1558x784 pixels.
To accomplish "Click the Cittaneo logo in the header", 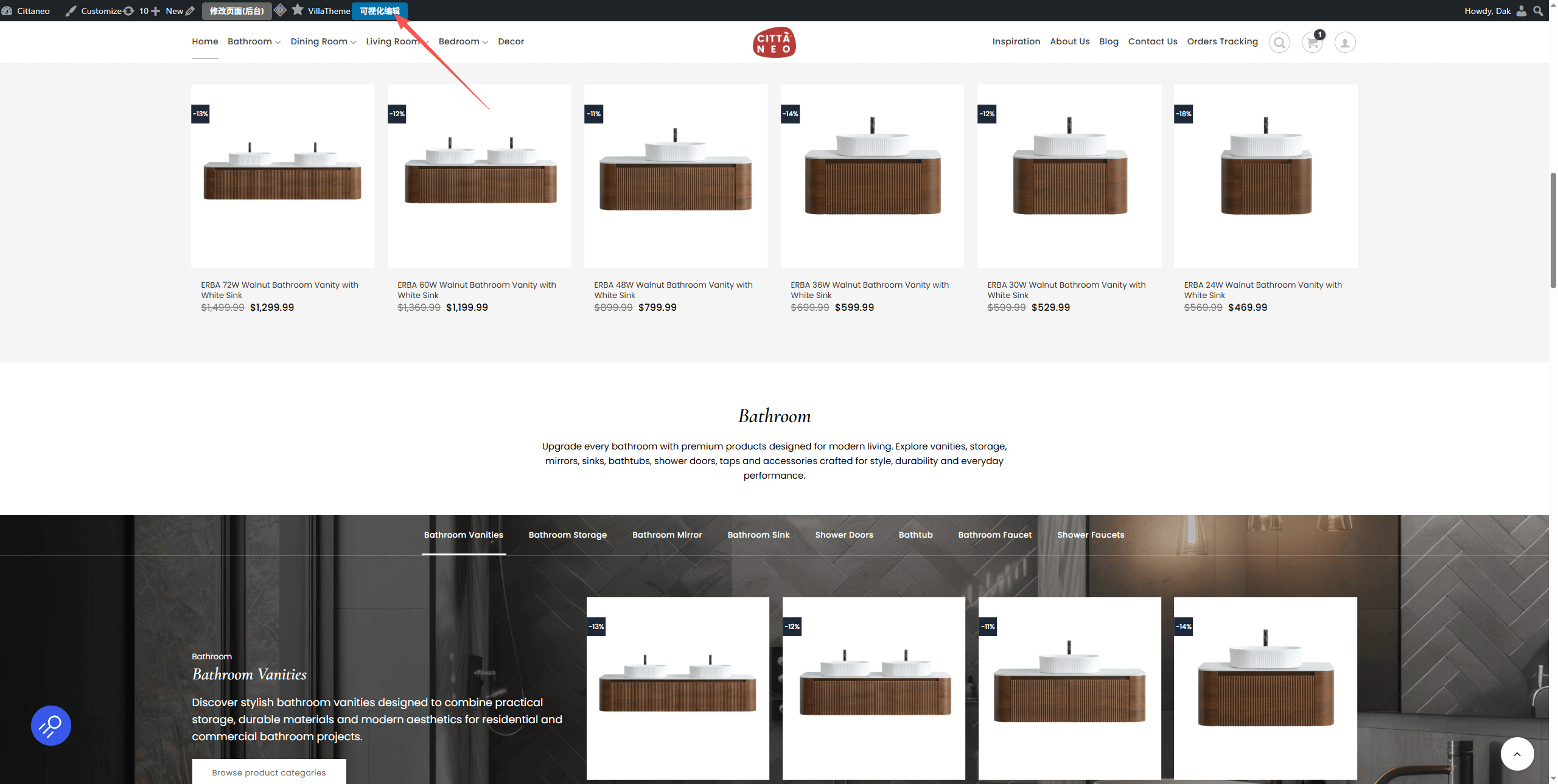I will (x=774, y=42).
